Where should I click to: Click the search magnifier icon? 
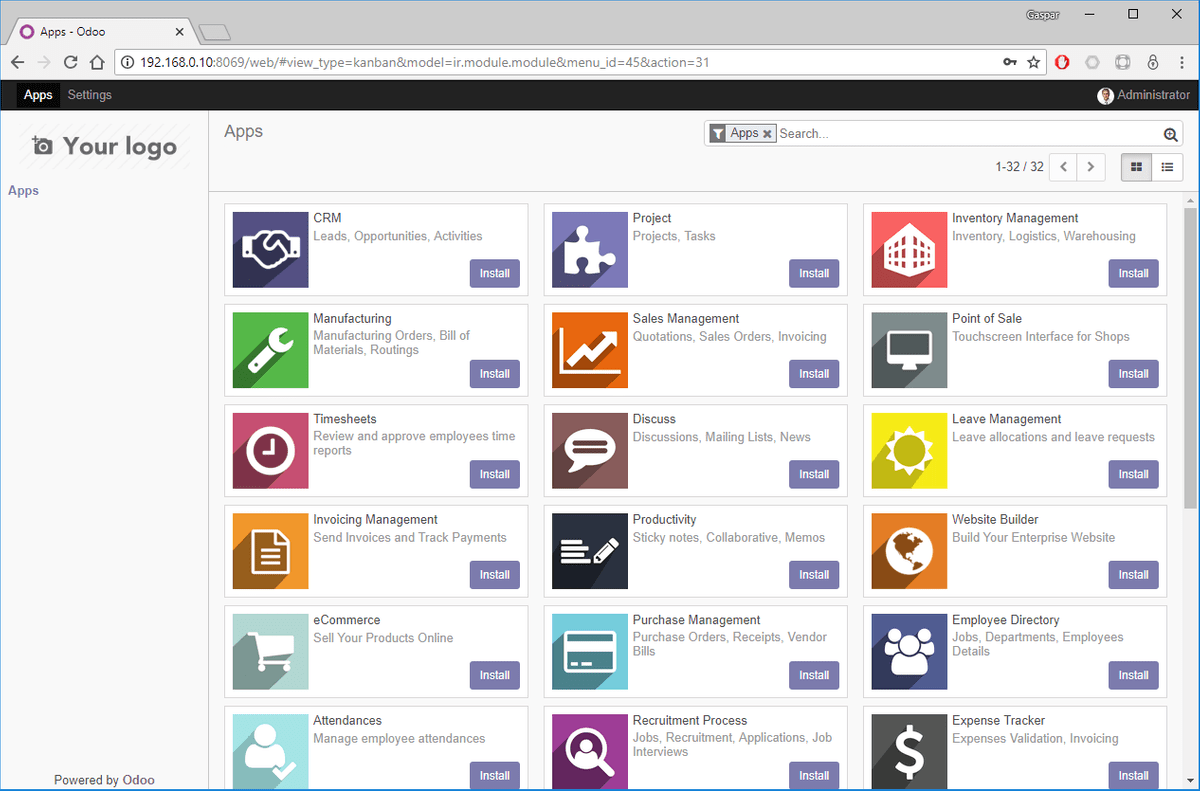pos(1171,134)
